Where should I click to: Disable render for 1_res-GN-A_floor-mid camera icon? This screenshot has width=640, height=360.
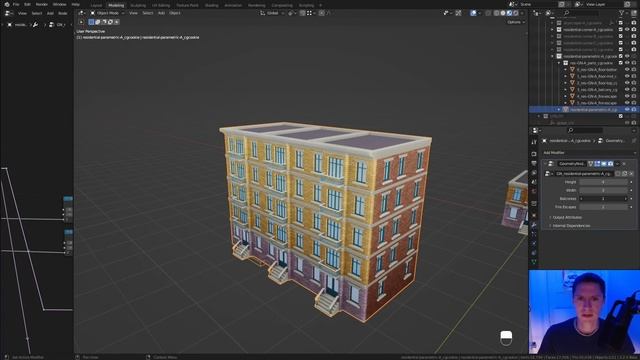coord(634,76)
